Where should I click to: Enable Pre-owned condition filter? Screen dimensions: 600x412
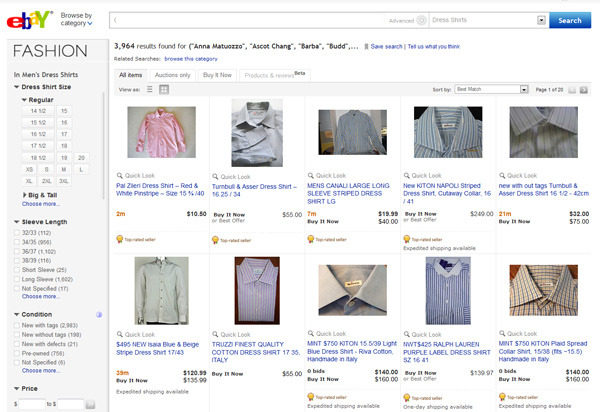17,353
